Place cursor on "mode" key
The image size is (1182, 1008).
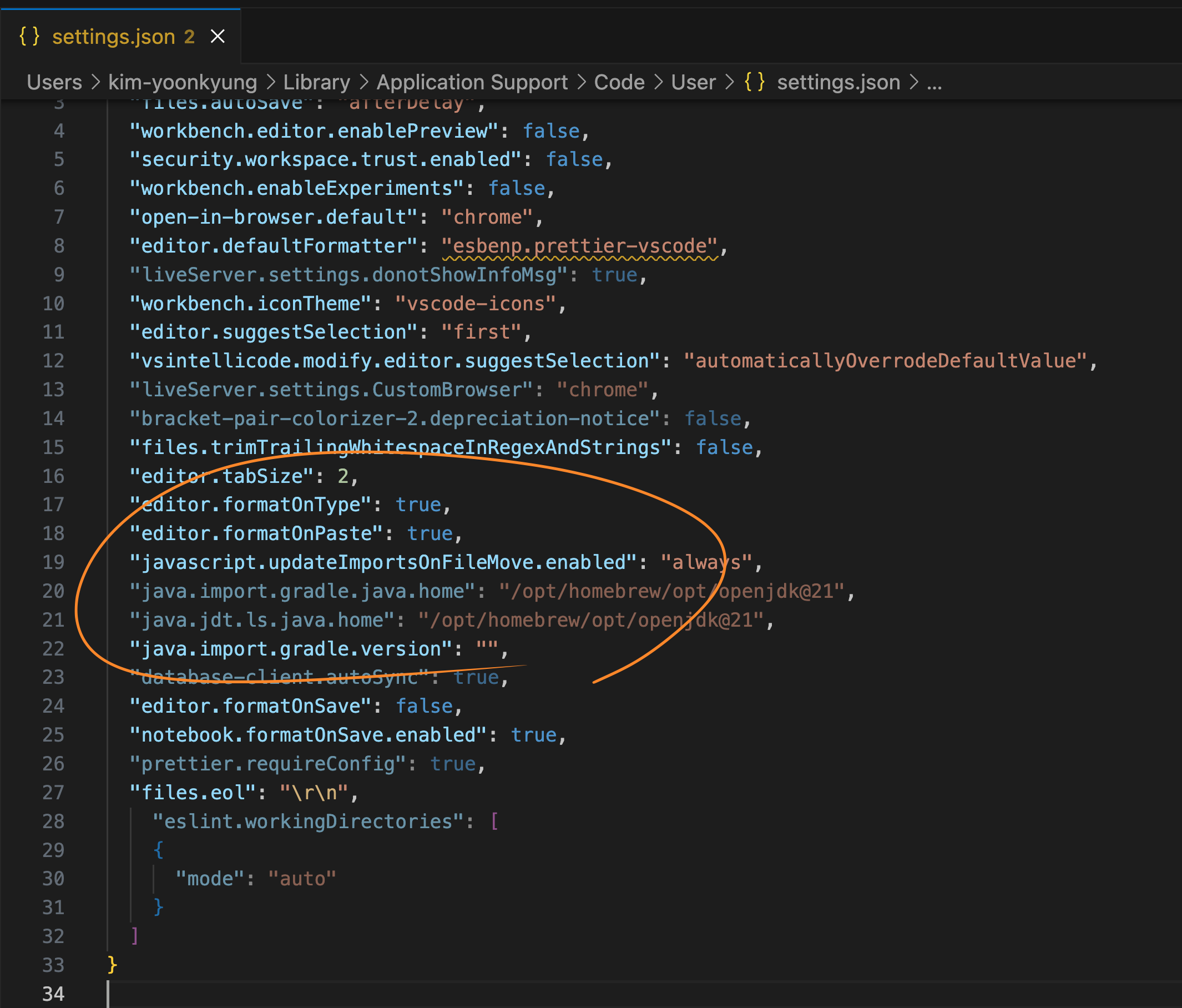pos(210,879)
